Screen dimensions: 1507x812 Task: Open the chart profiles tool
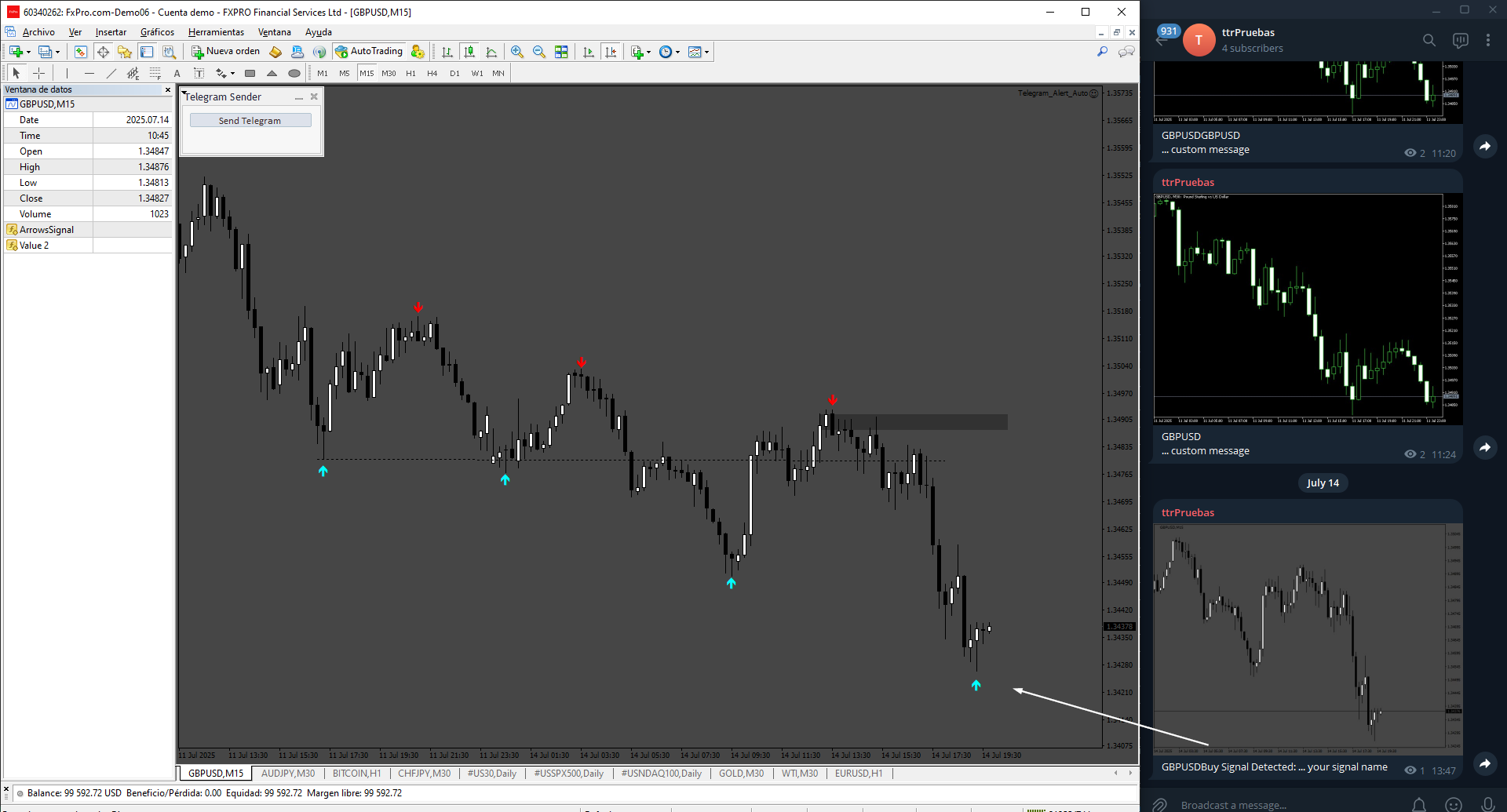[46, 52]
